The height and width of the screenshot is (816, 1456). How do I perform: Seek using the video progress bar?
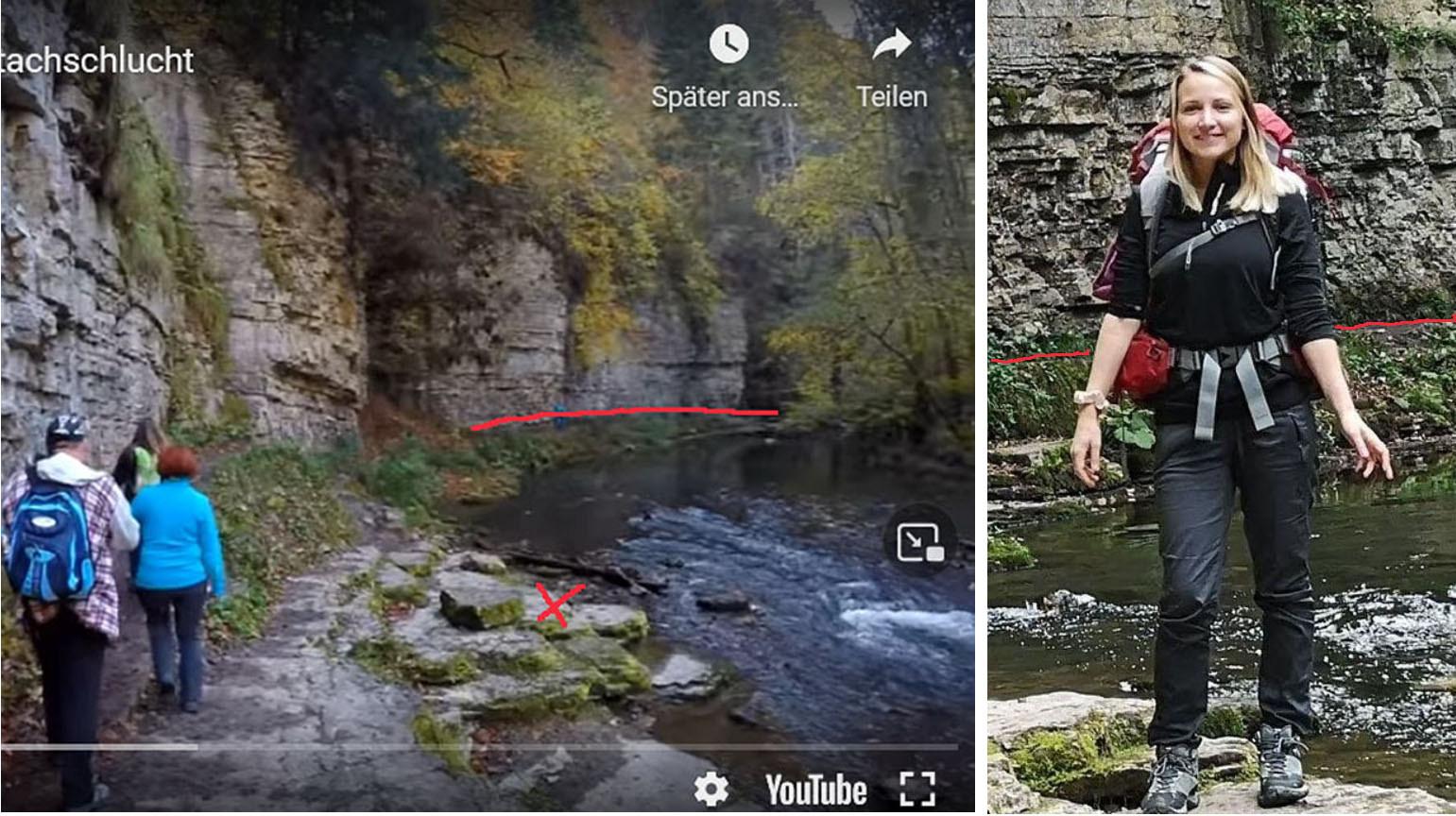[480, 746]
